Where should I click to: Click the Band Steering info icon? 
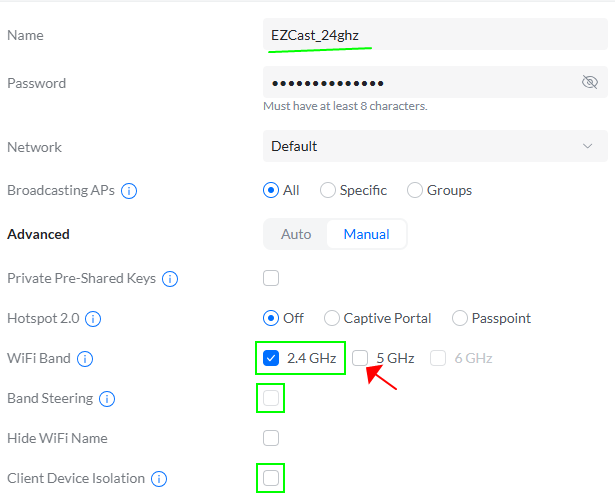(x=107, y=399)
